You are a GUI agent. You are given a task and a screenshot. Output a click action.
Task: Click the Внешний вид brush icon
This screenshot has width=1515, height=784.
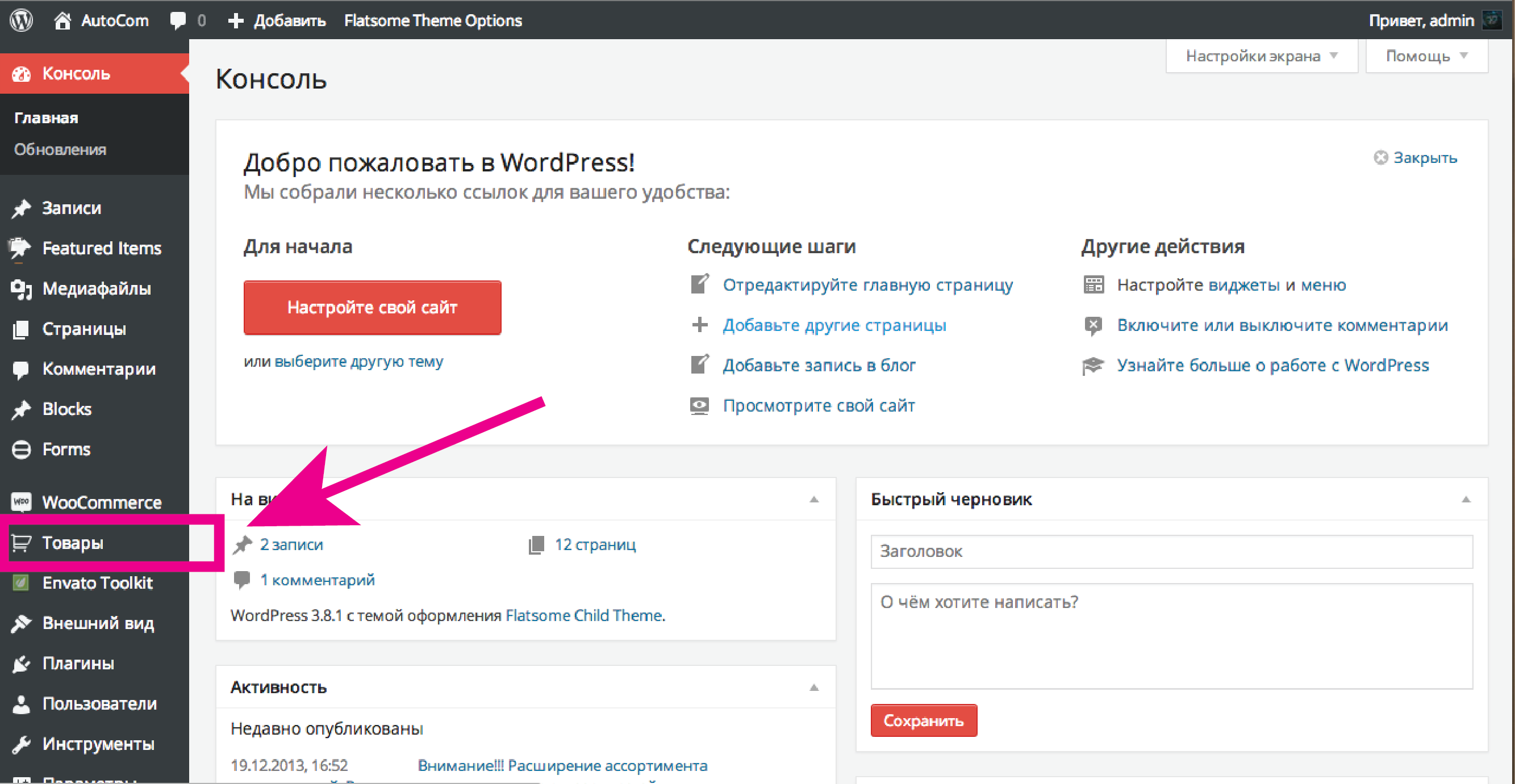21,623
